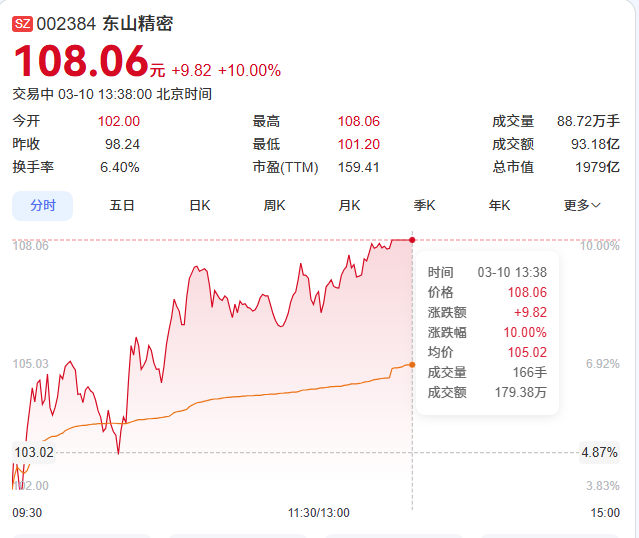Viewport: 639px width, 538px height.
Task: Click the large 108.06 current price
Action: coord(80,62)
